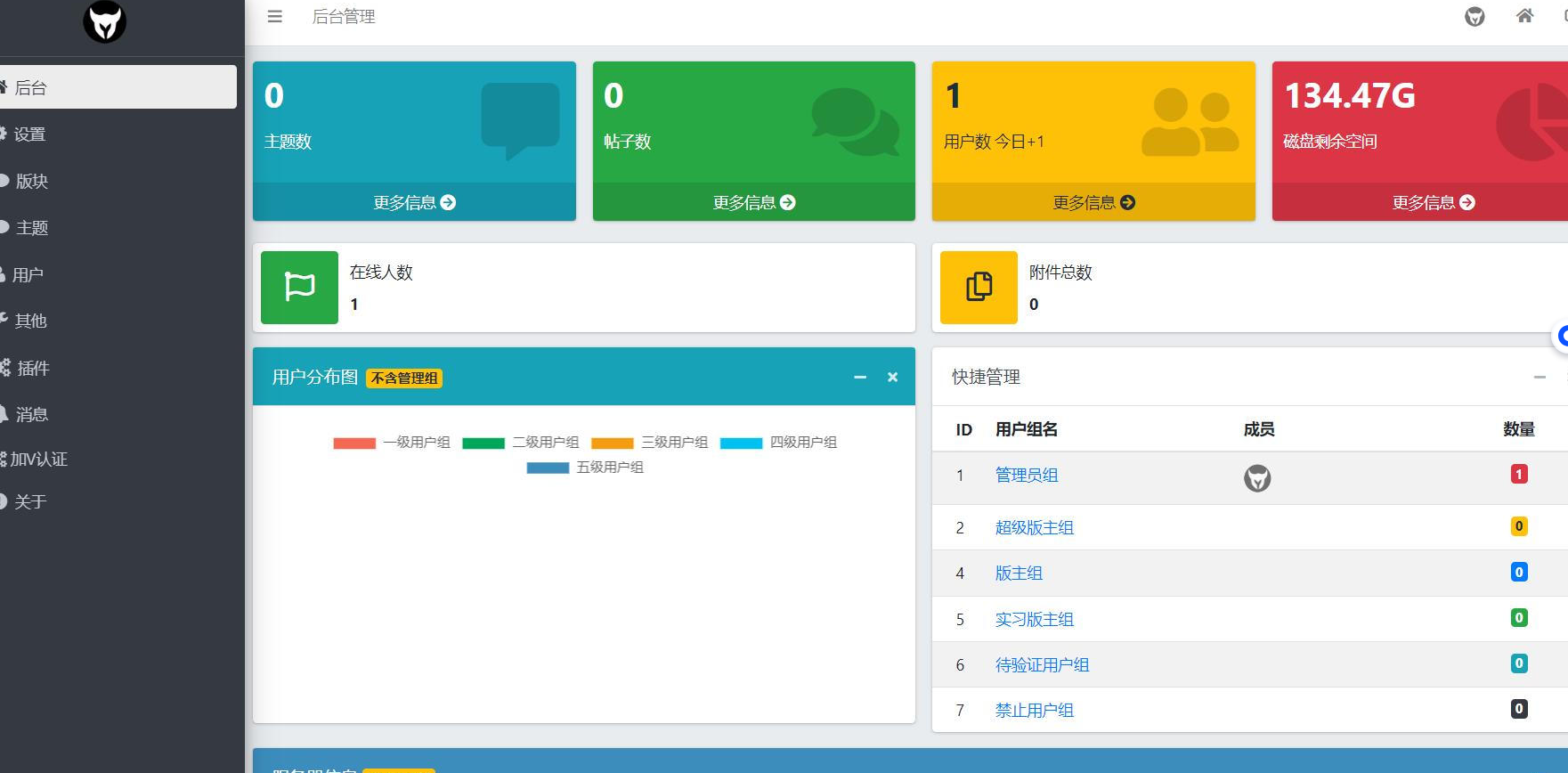Click the chat bubbles icon on 帖子数 card
This screenshot has width=1568, height=773.
[856, 122]
